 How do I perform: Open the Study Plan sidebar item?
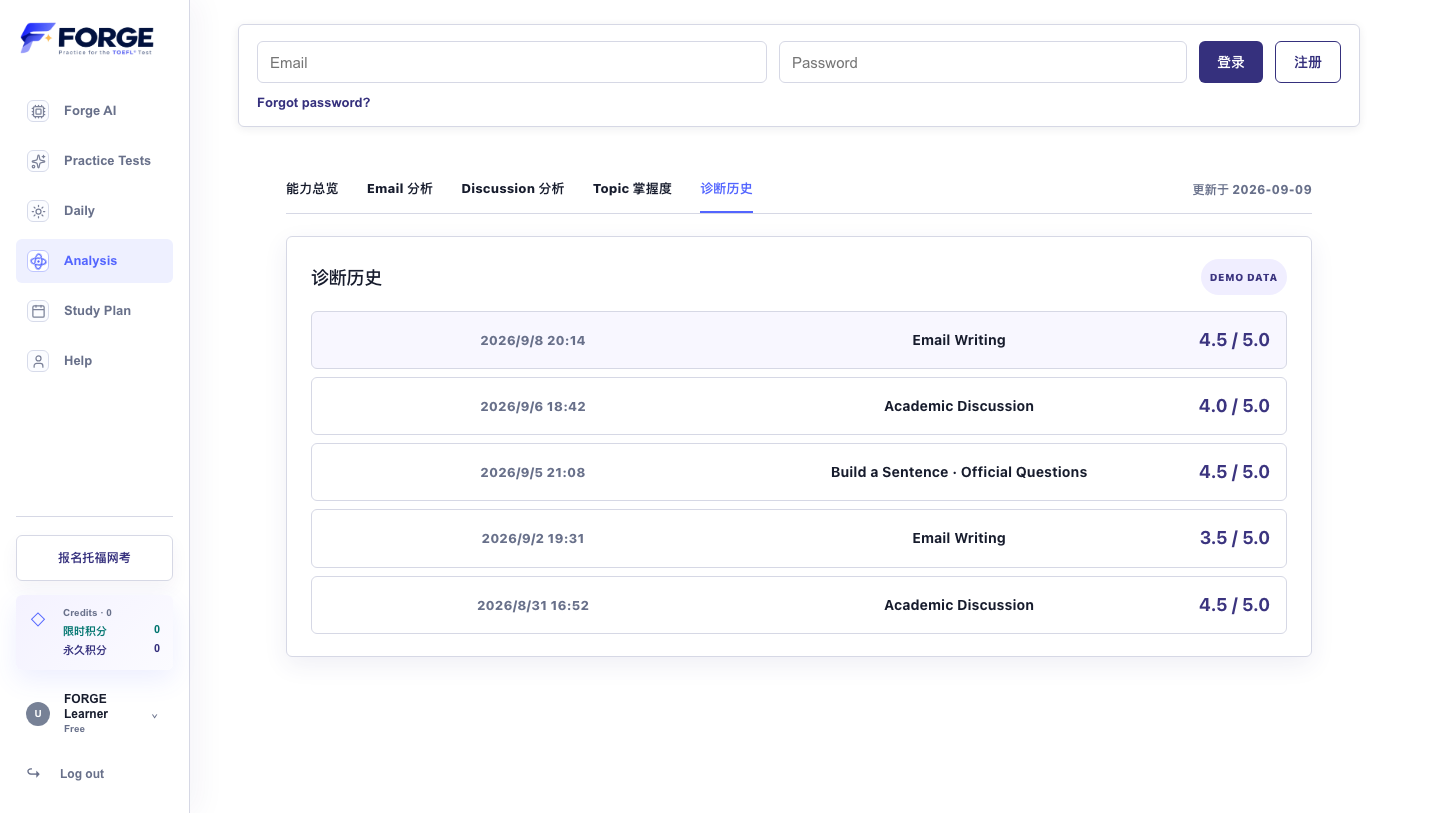pos(94,311)
